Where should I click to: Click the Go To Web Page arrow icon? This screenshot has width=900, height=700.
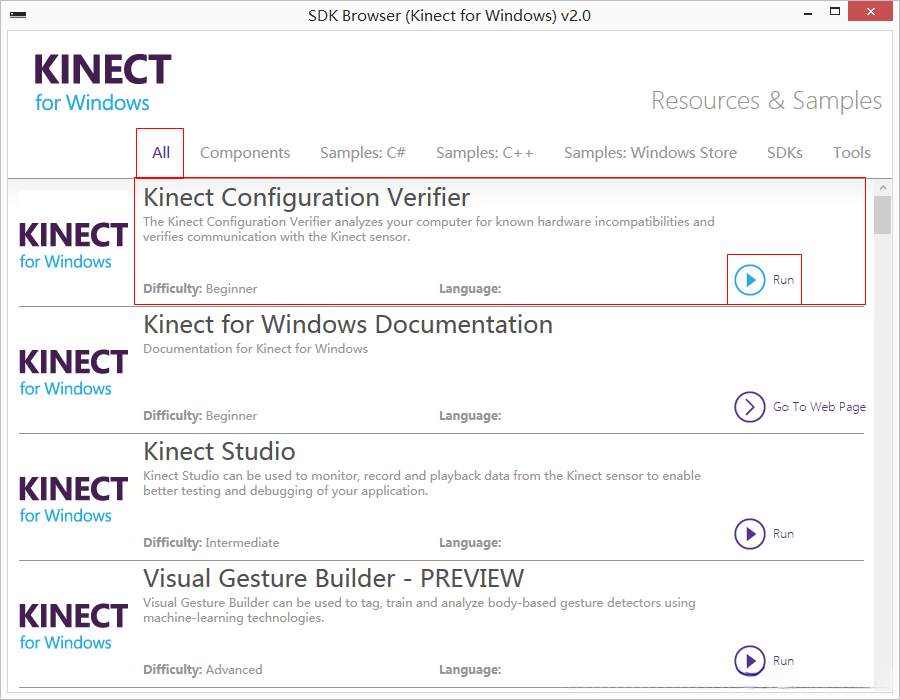coord(750,407)
